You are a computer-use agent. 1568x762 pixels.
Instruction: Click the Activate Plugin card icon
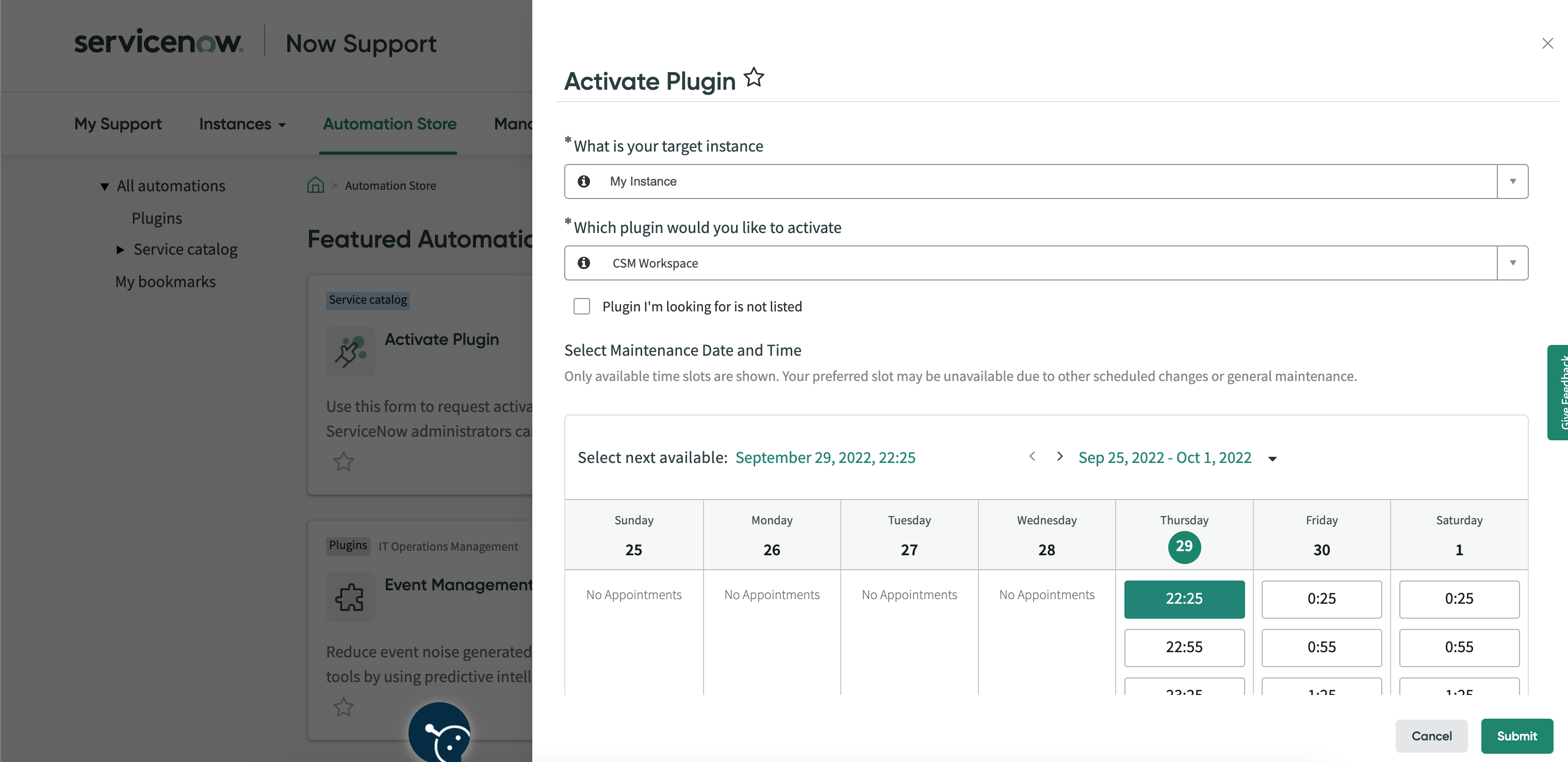(x=351, y=352)
